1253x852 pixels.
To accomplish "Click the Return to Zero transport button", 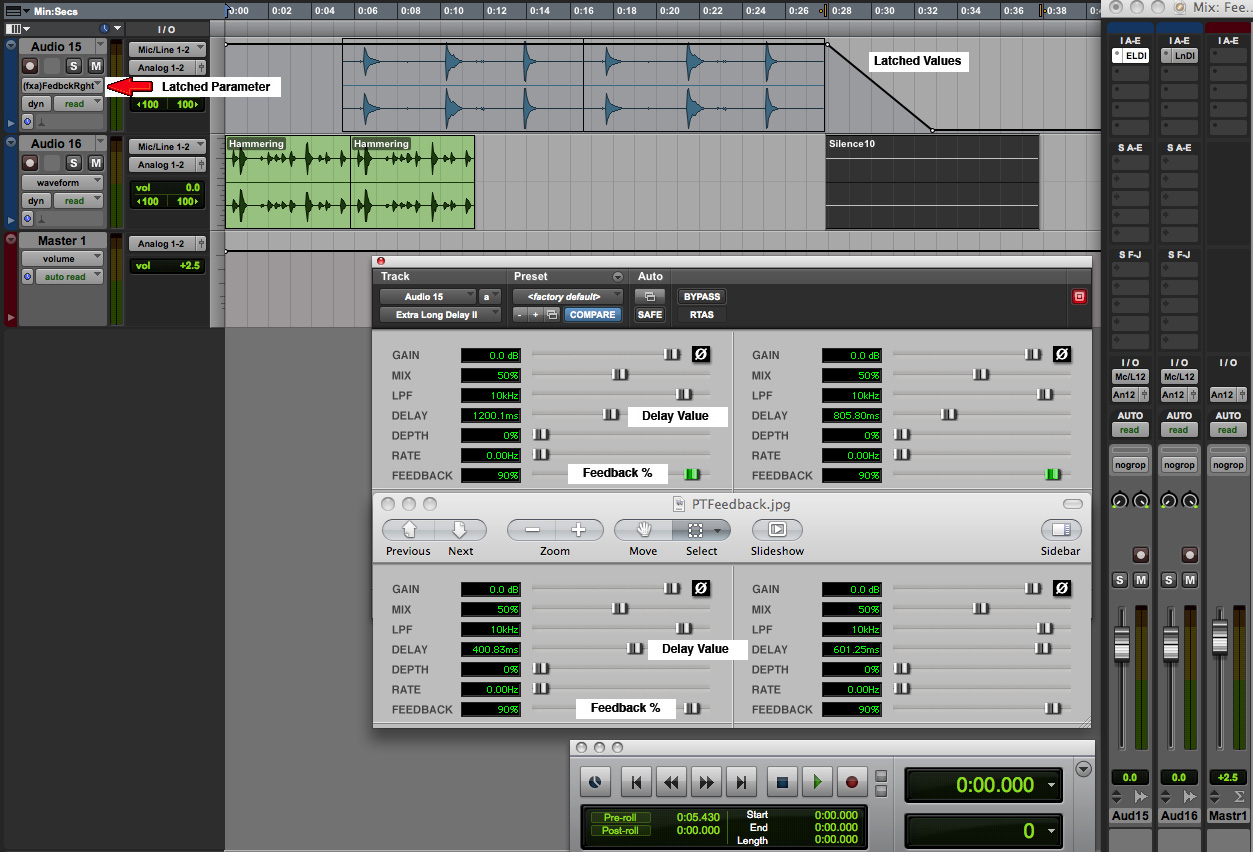I will click(636, 782).
